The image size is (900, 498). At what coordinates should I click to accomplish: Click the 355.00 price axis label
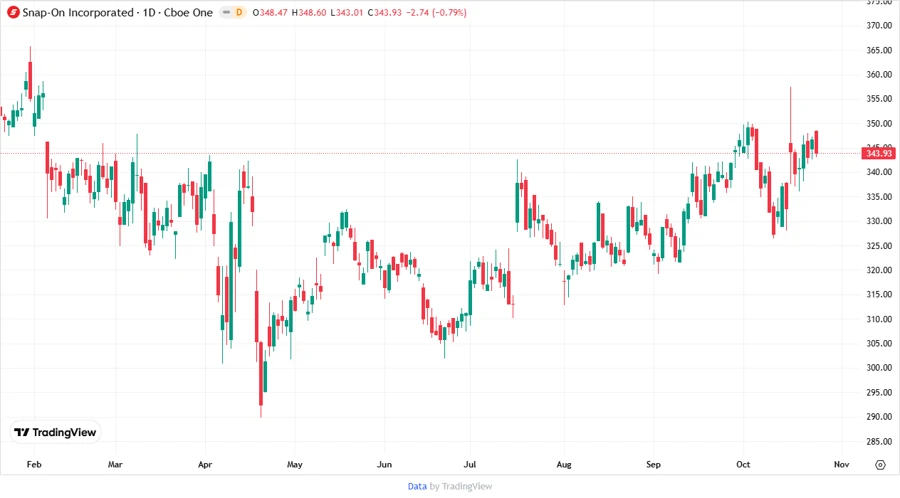point(879,99)
